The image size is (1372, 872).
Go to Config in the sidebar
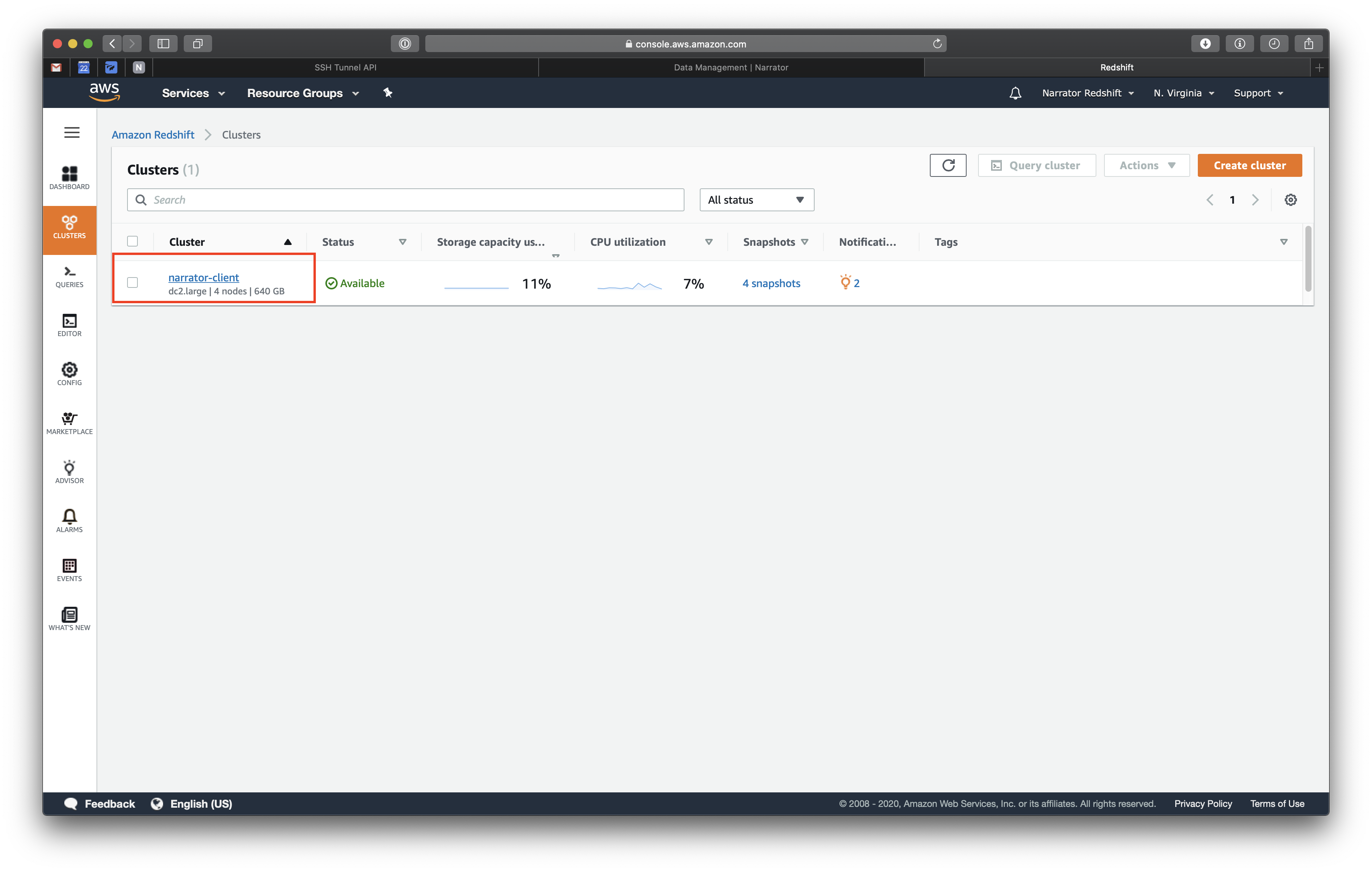coord(69,374)
